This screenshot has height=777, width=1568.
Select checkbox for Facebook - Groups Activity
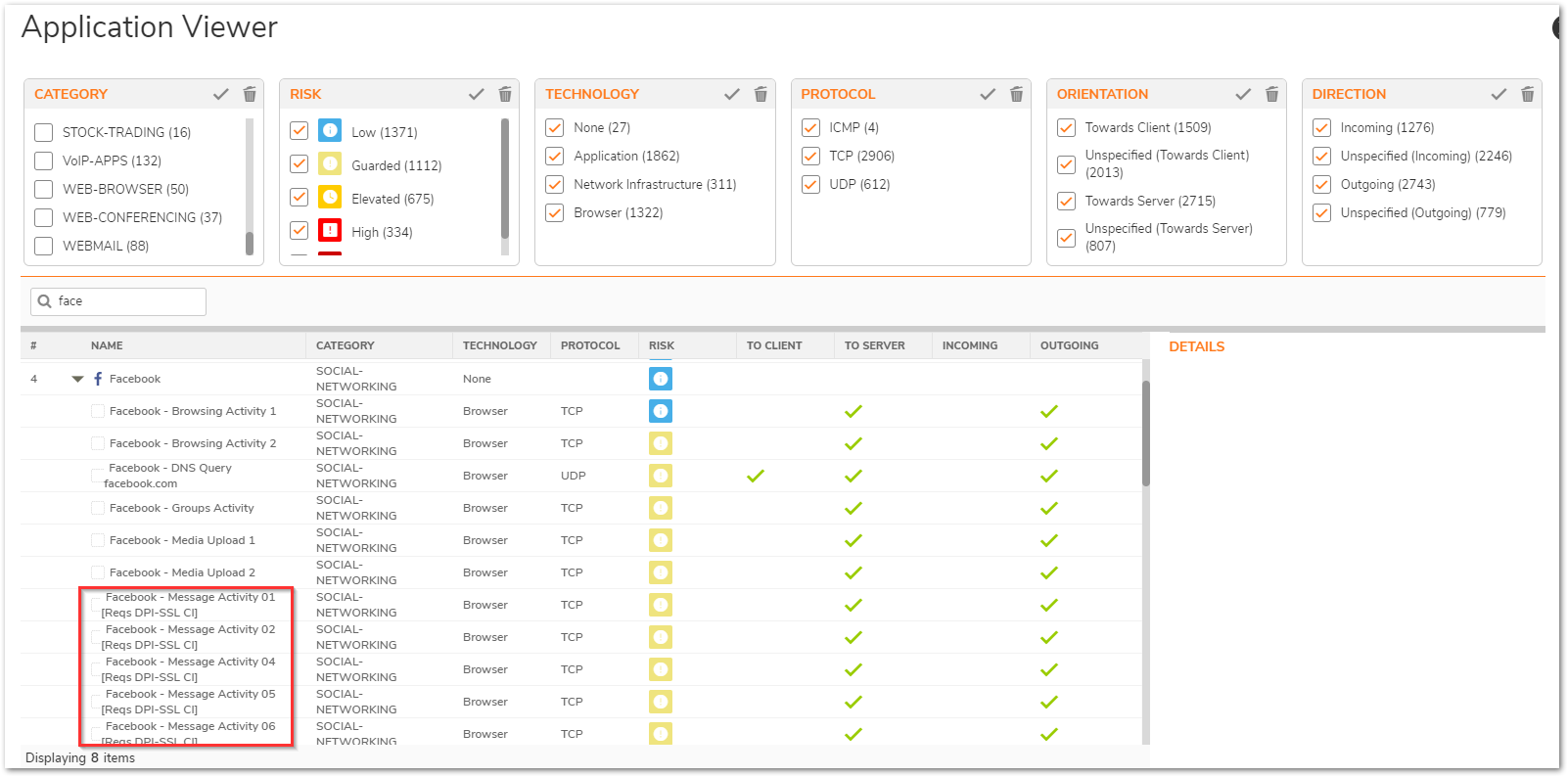click(x=98, y=508)
